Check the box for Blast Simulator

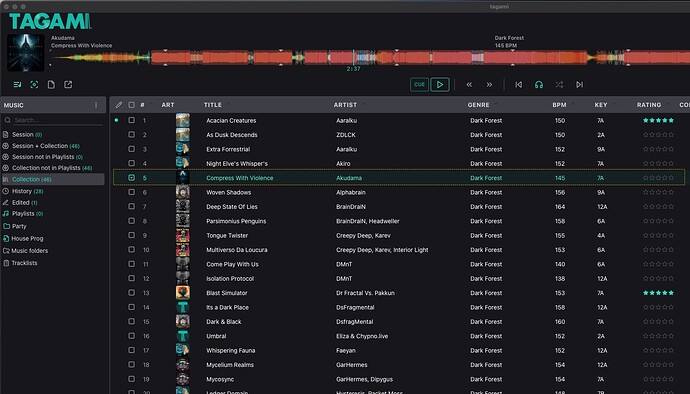point(131,293)
